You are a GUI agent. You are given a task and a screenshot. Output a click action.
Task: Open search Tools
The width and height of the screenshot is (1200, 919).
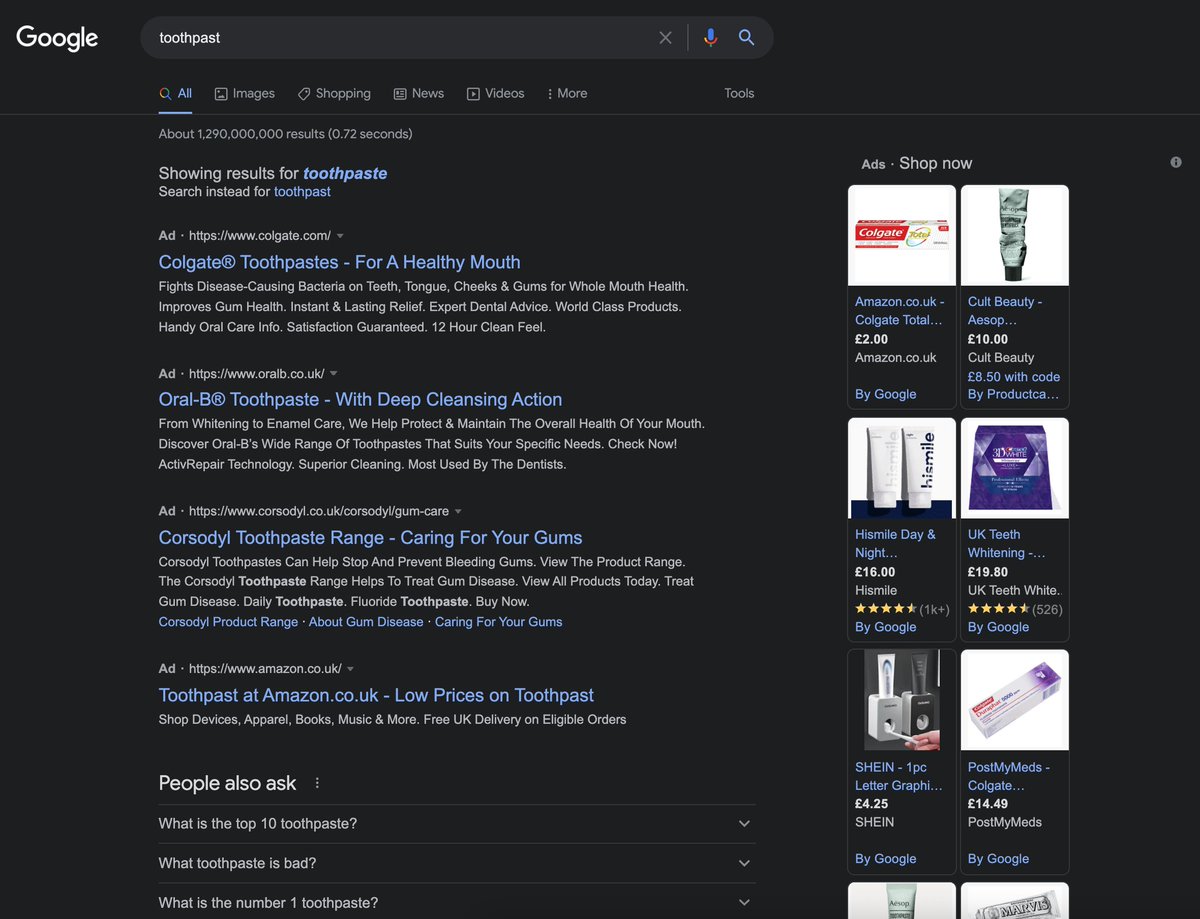(739, 93)
